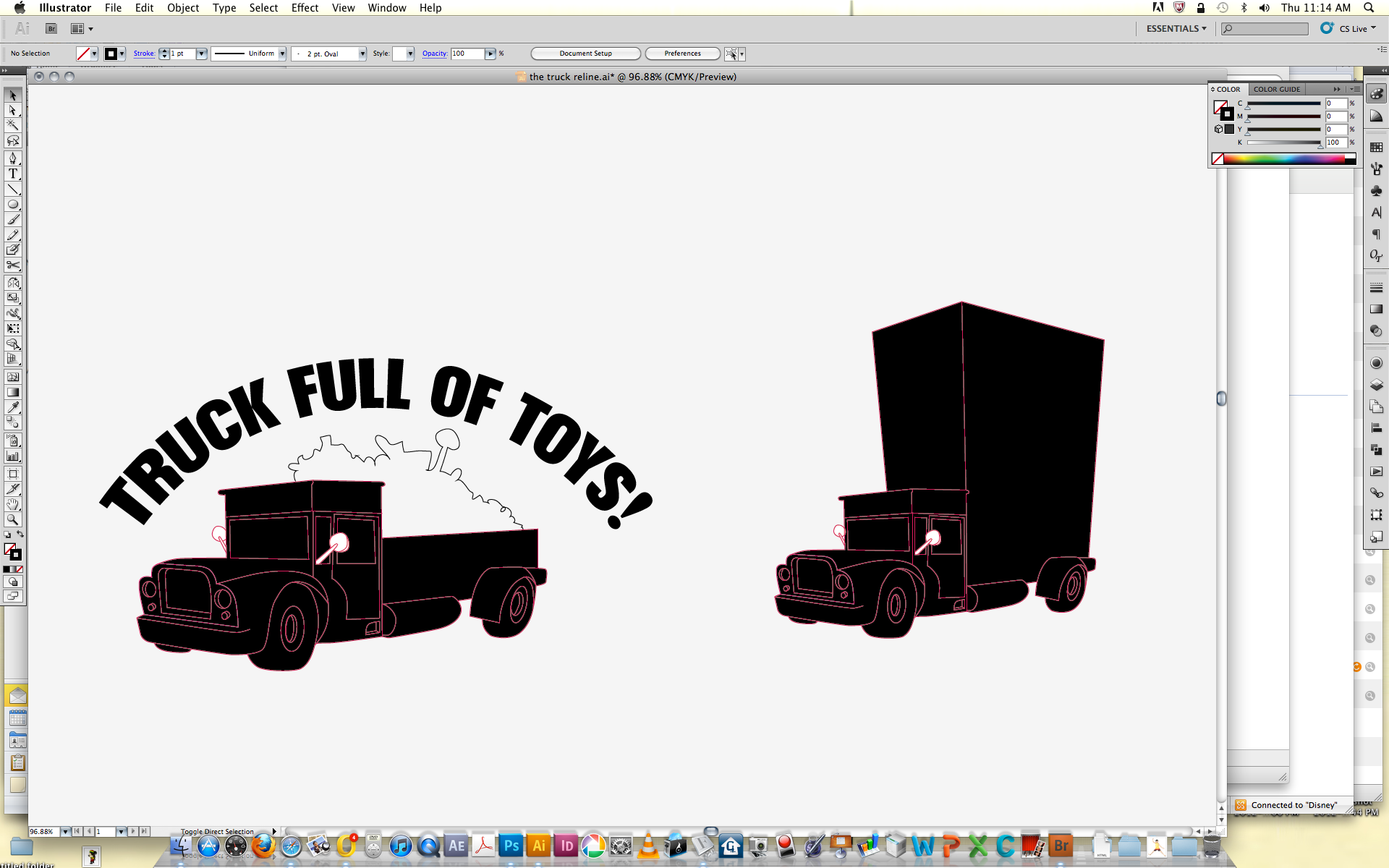This screenshot has width=1389, height=868.
Task: Open the Paragraph panel icon
Action: 1376,234
